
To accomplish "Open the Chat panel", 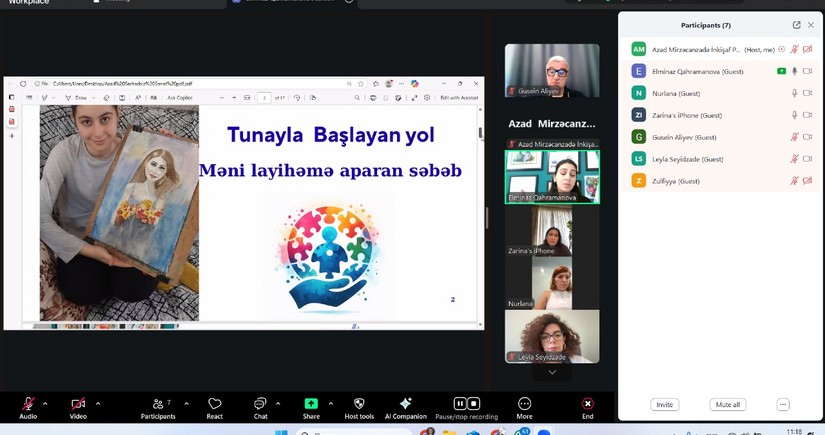I will click(x=260, y=408).
